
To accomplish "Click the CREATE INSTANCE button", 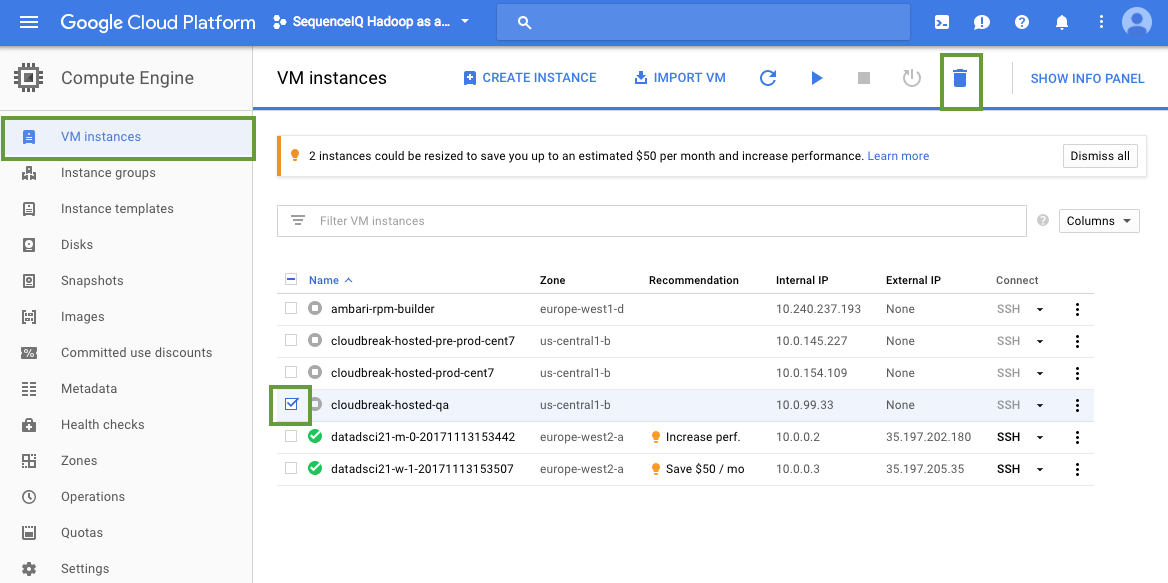I will click(530, 77).
